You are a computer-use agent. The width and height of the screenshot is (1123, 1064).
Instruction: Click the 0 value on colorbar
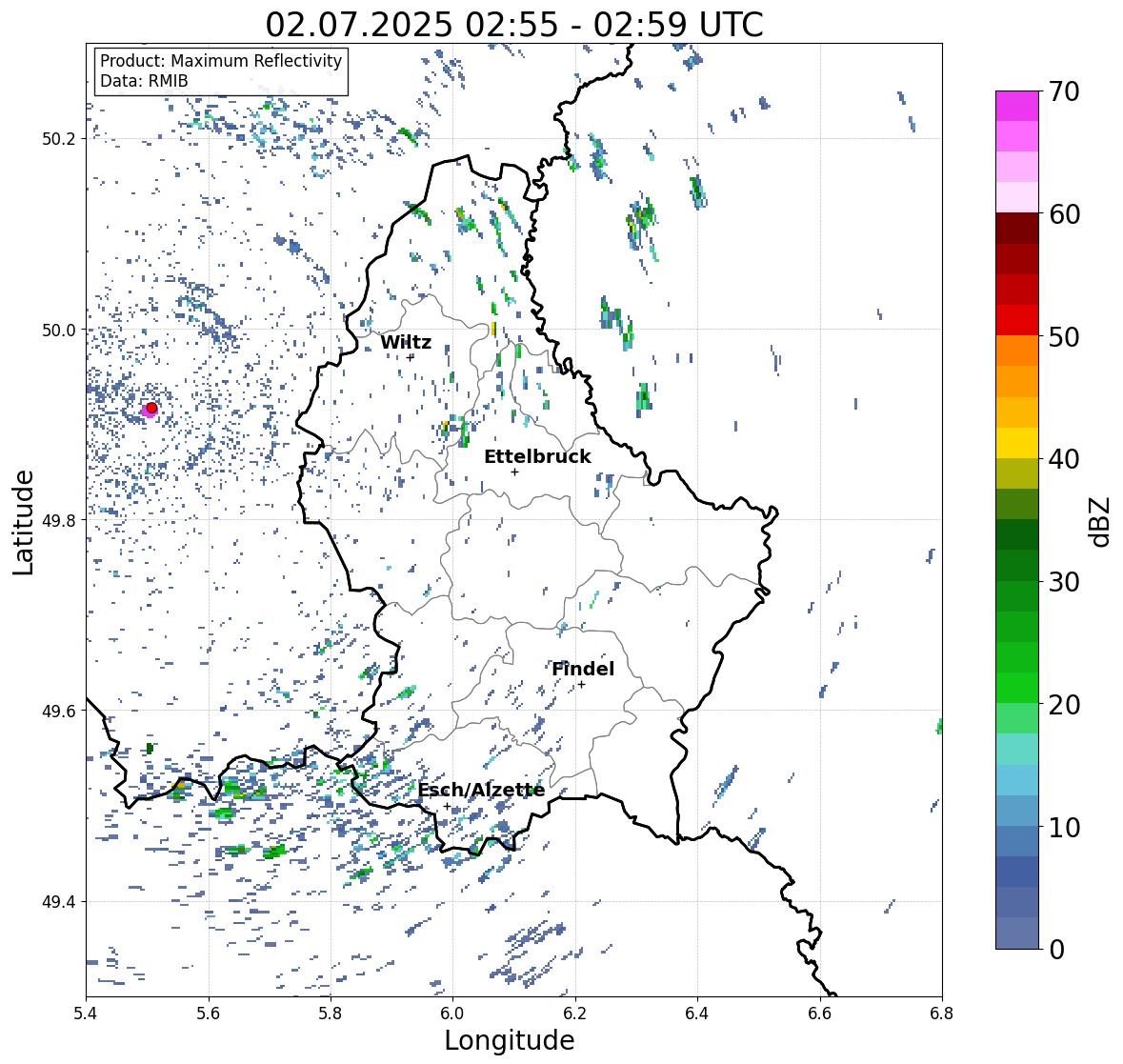[x=1056, y=950]
